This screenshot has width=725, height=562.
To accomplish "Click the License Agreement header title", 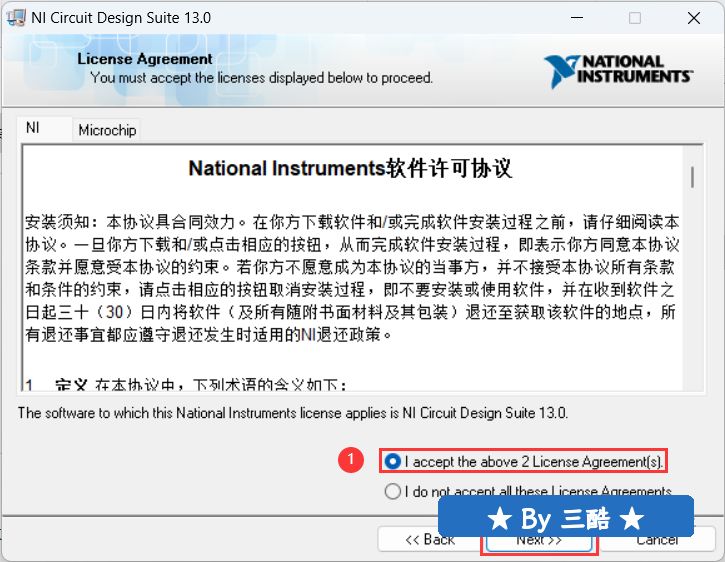I will coord(145,59).
